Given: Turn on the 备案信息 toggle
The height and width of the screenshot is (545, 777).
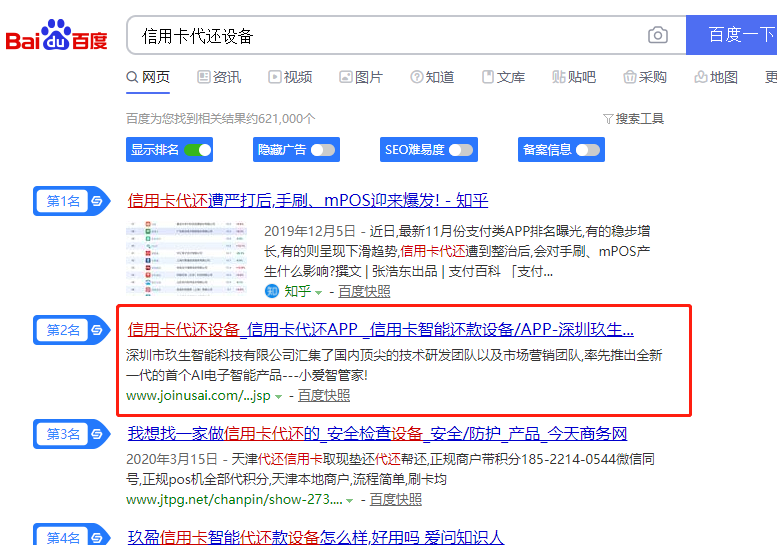Looking at the screenshot, I should pyautogui.click(x=588, y=150).
